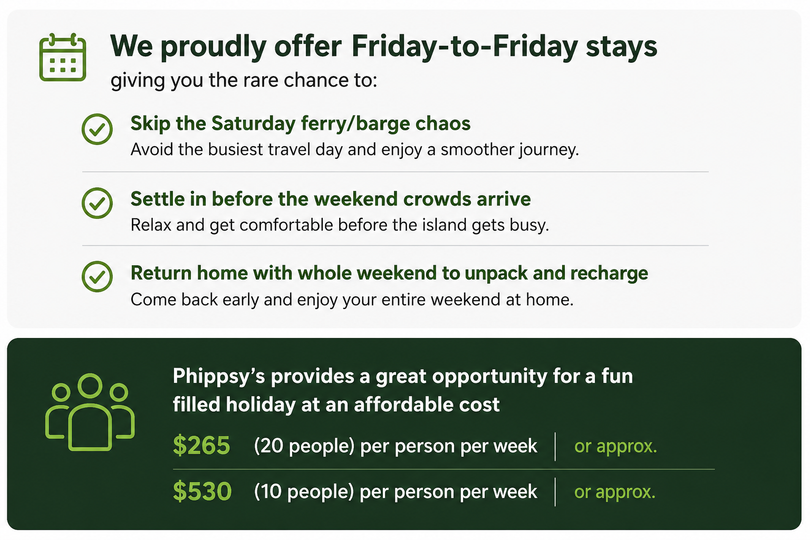The height and width of the screenshot is (540, 810).
Task: Click the green calendar icon
Action: (x=63, y=57)
